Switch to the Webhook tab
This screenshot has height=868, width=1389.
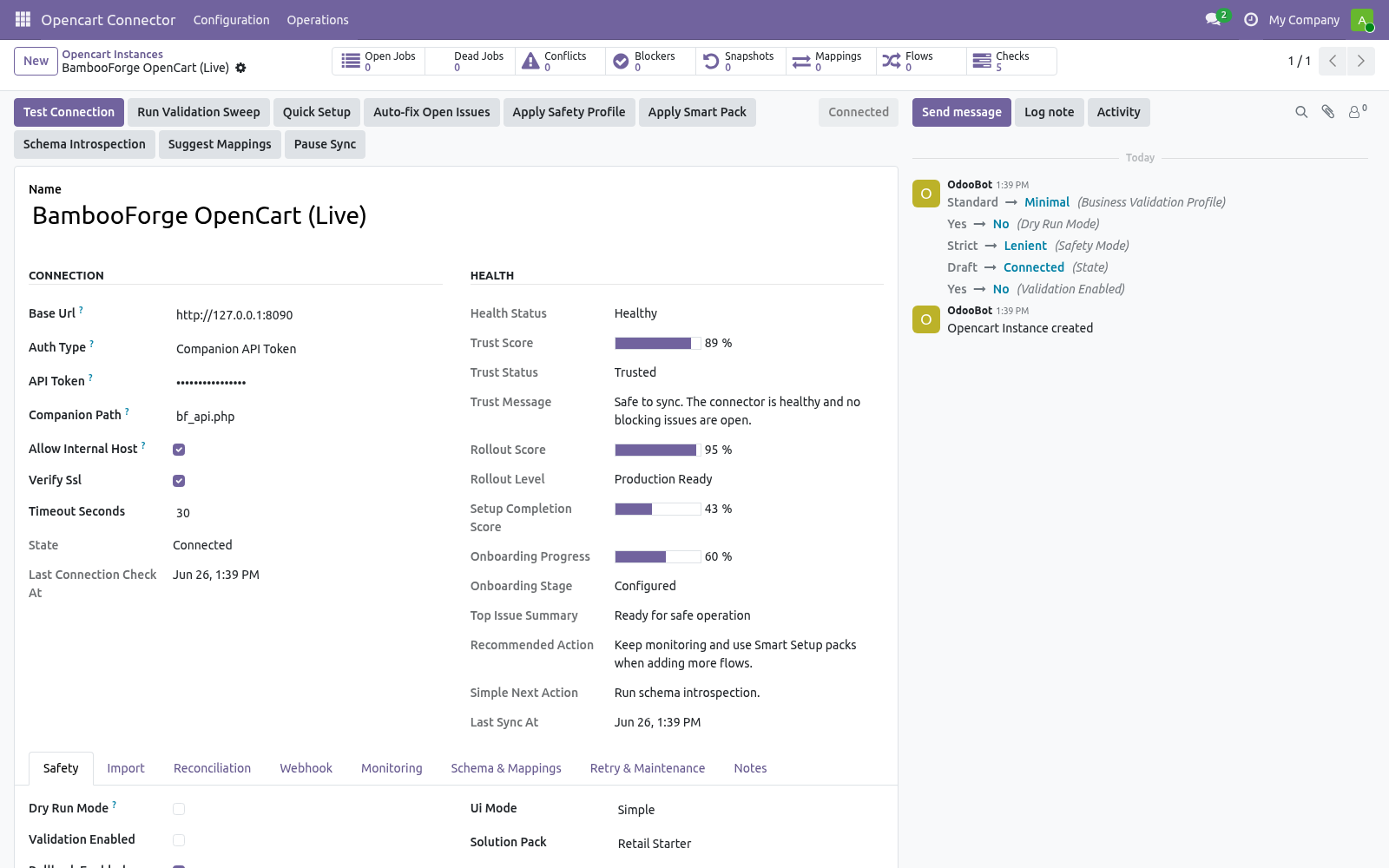(x=306, y=768)
